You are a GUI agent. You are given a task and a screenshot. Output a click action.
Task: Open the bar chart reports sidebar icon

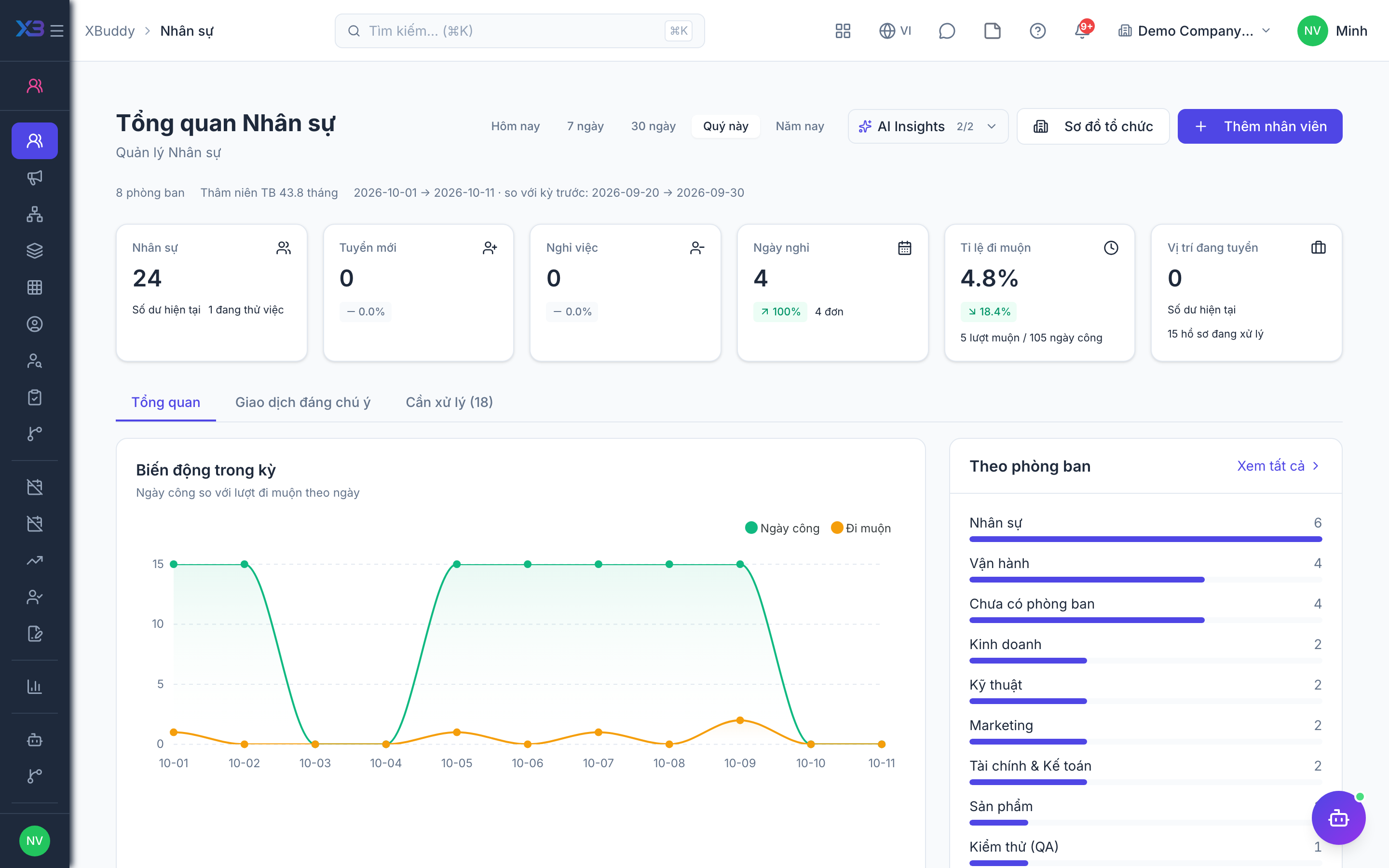pos(34,687)
